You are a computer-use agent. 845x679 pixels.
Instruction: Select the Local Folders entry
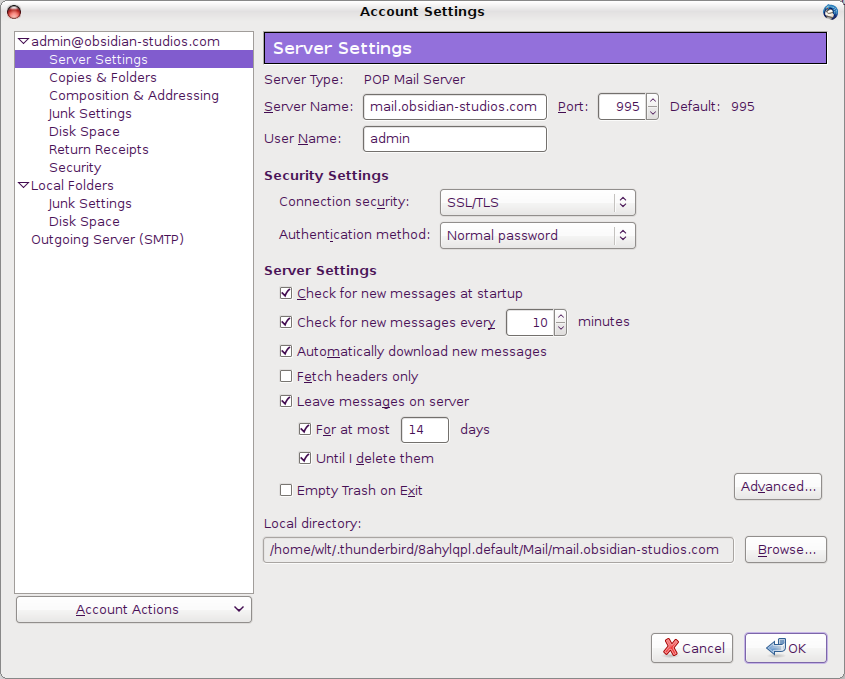72,185
